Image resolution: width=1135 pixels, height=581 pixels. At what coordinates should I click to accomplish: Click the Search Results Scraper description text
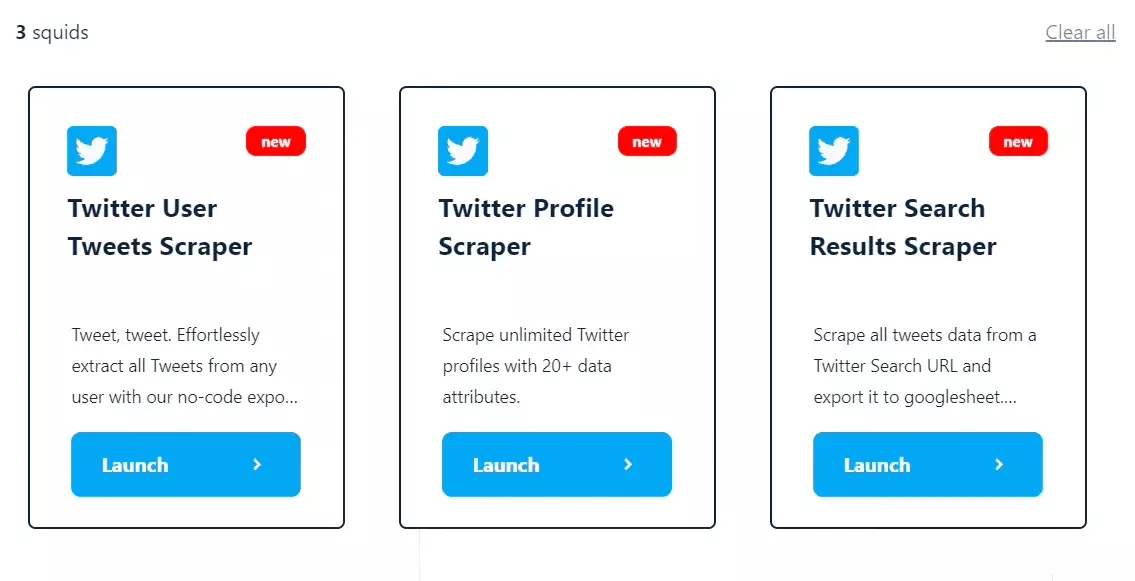pos(925,366)
